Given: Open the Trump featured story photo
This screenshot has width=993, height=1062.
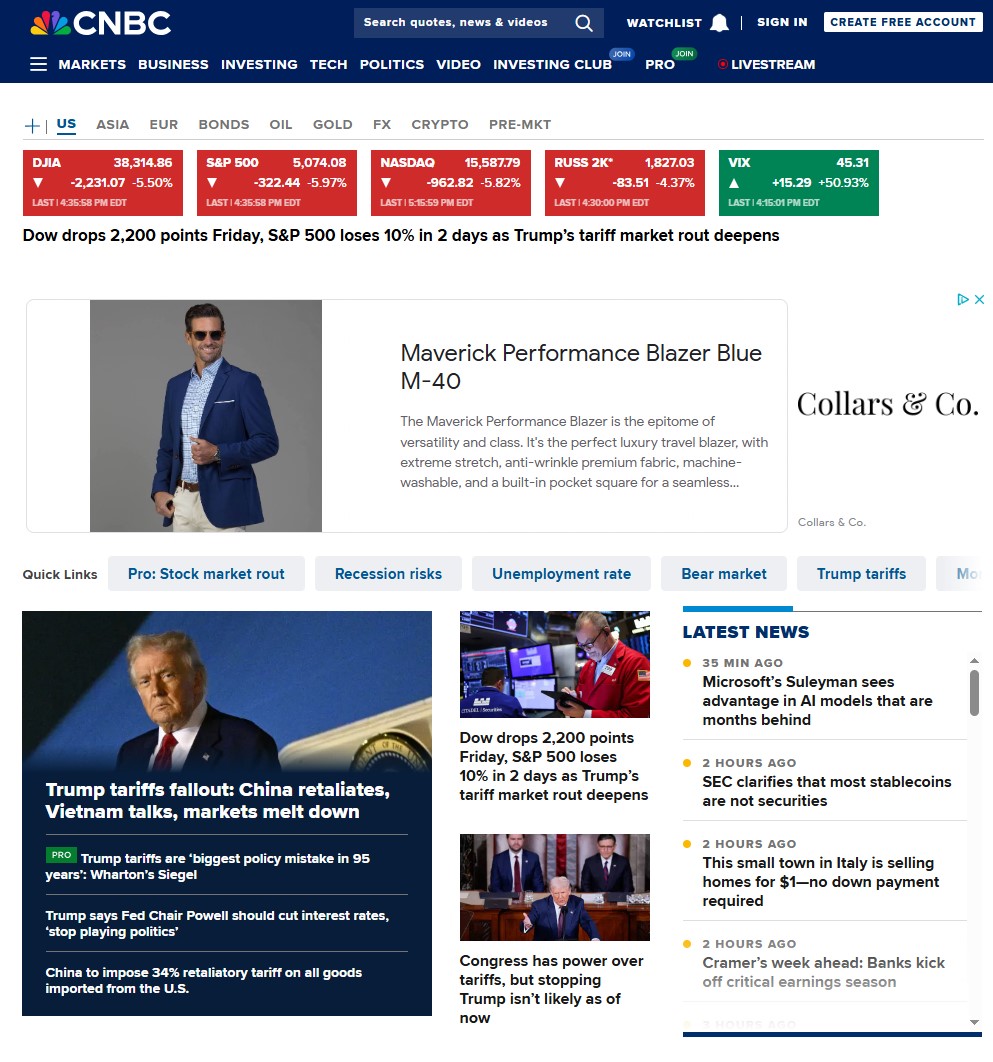Looking at the screenshot, I should click(x=227, y=691).
